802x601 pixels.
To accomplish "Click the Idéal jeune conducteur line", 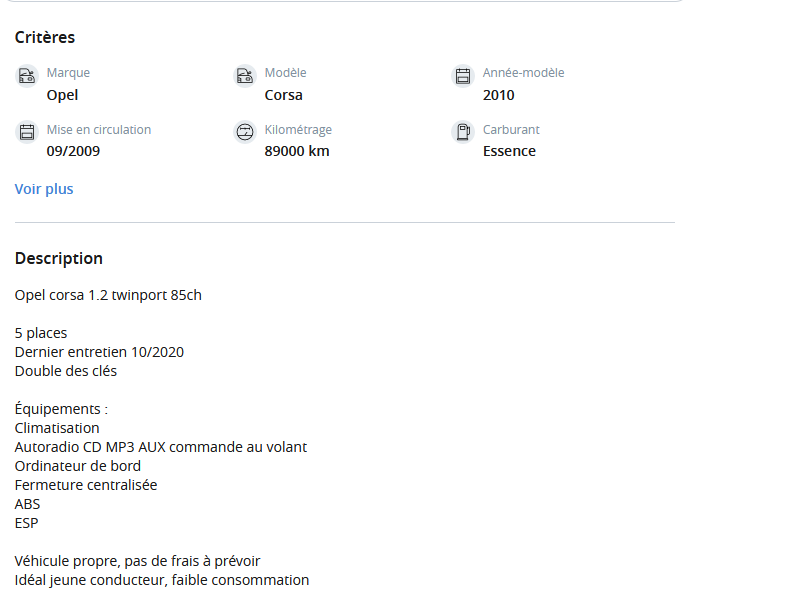I will pos(162,581).
